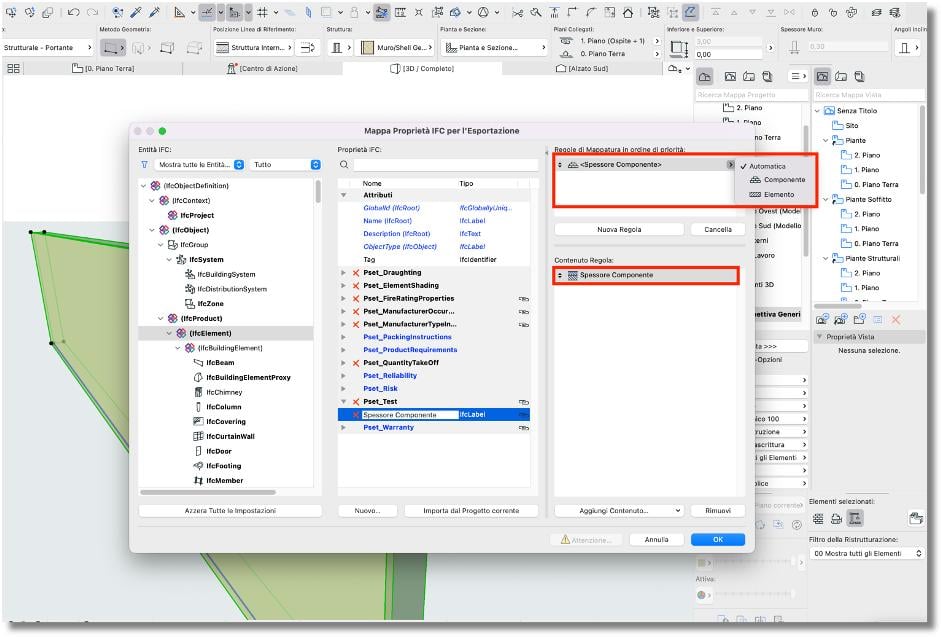943x637 pixels.
Task: Expand the Pset_Warranty property set
Action: click(343, 427)
